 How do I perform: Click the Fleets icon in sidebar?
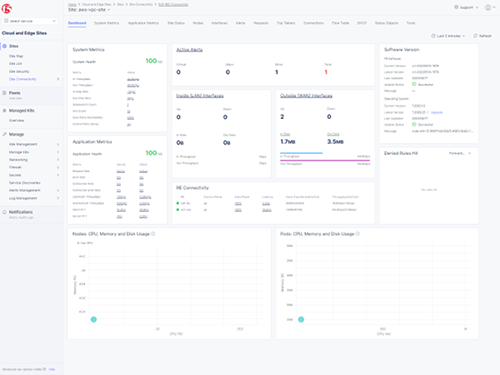point(5,93)
